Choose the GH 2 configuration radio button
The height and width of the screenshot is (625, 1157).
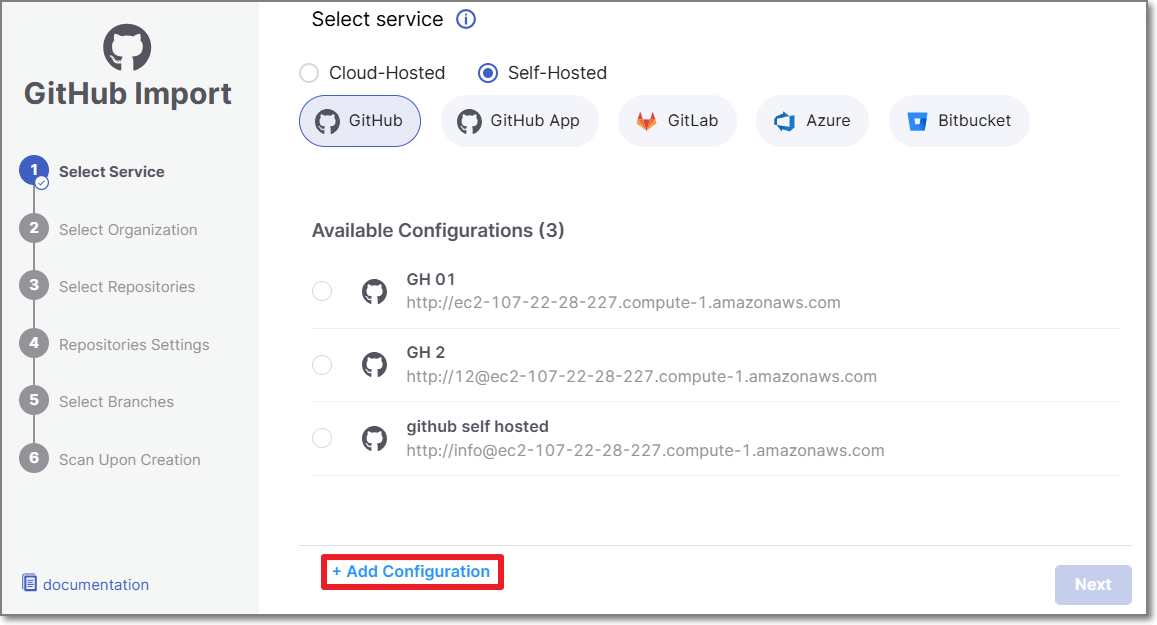point(322,365)
